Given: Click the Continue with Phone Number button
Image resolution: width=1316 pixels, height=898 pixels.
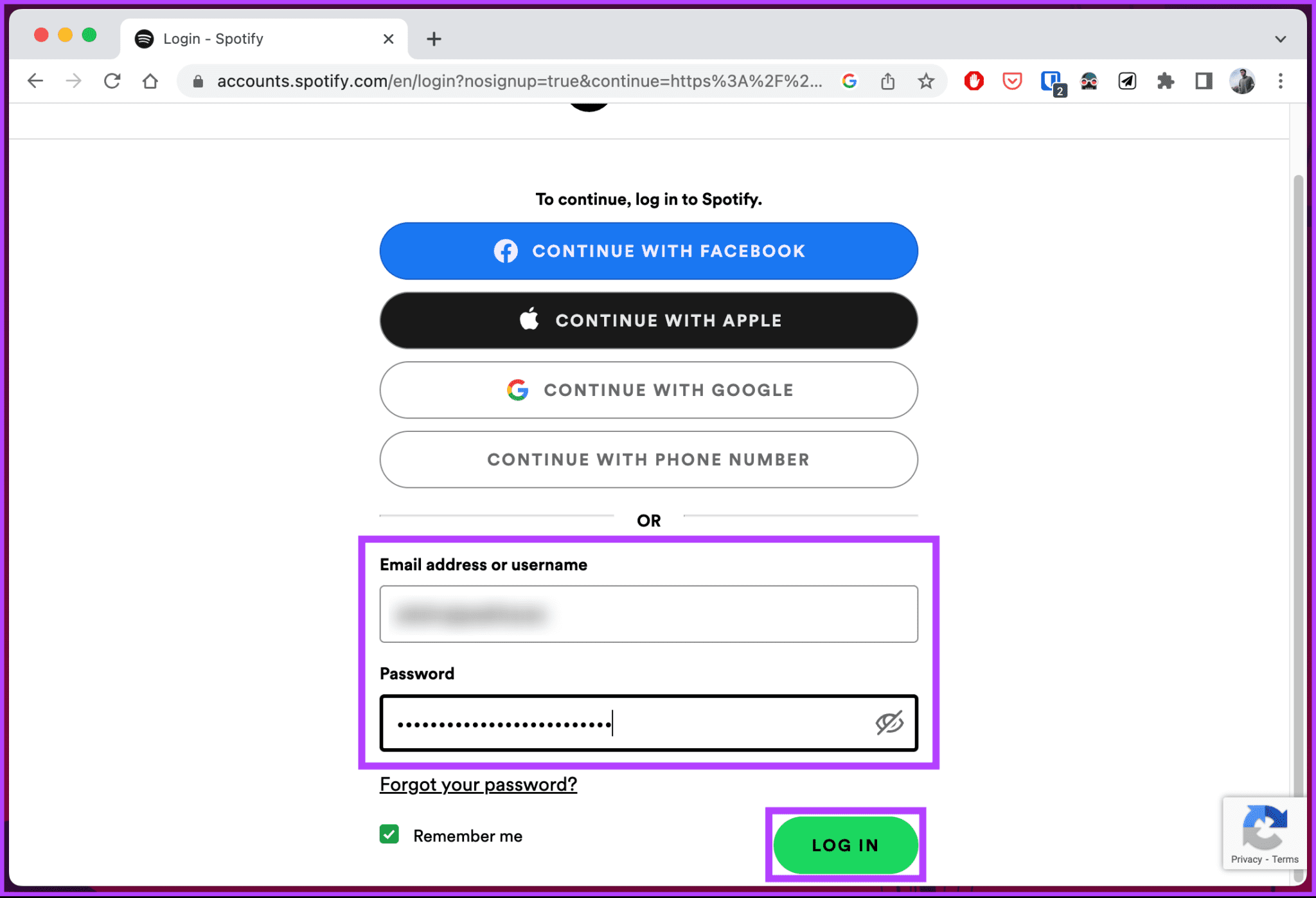Looking at the screenshot, I should pyautogui.click(x=648, y=459).
